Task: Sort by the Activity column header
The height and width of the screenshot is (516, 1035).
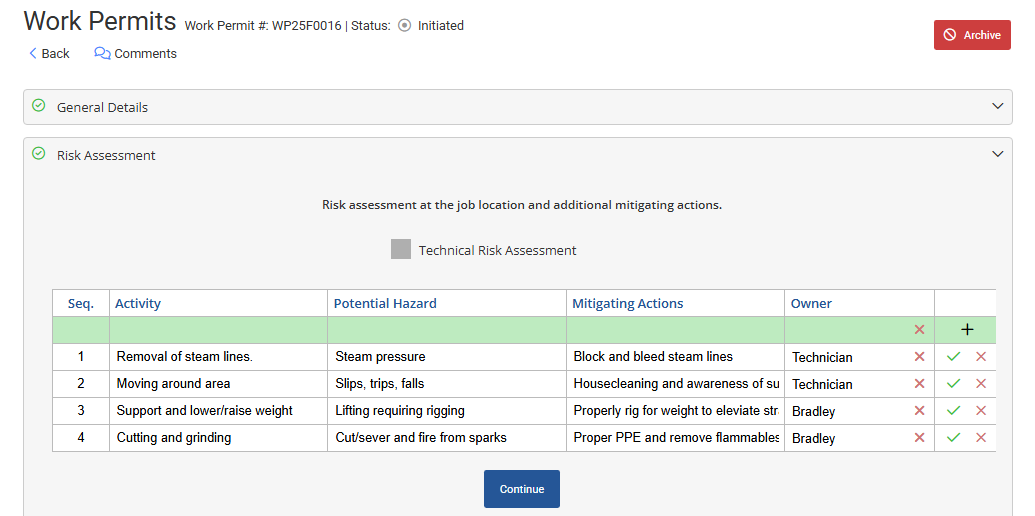Action: [x=138, y=303]
